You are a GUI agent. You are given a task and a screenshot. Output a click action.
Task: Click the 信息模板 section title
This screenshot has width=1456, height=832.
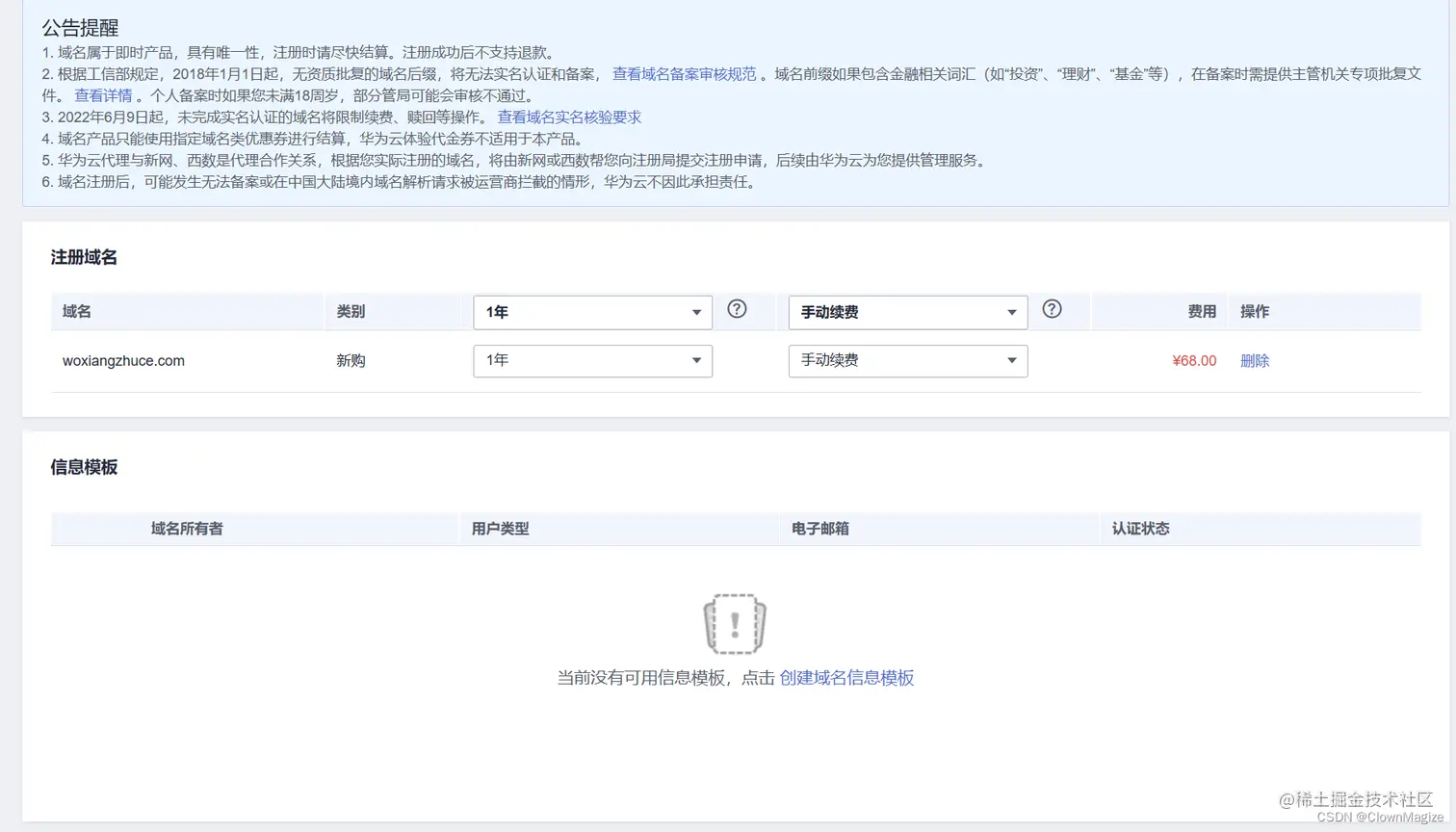82,466
